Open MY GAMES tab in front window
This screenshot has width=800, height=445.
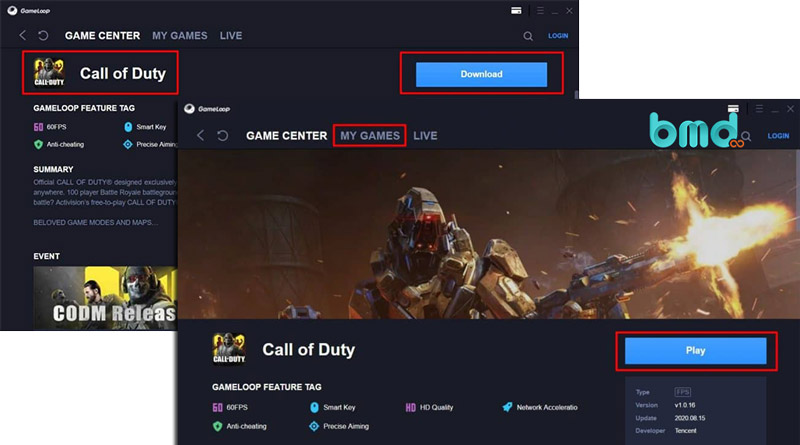370,136
